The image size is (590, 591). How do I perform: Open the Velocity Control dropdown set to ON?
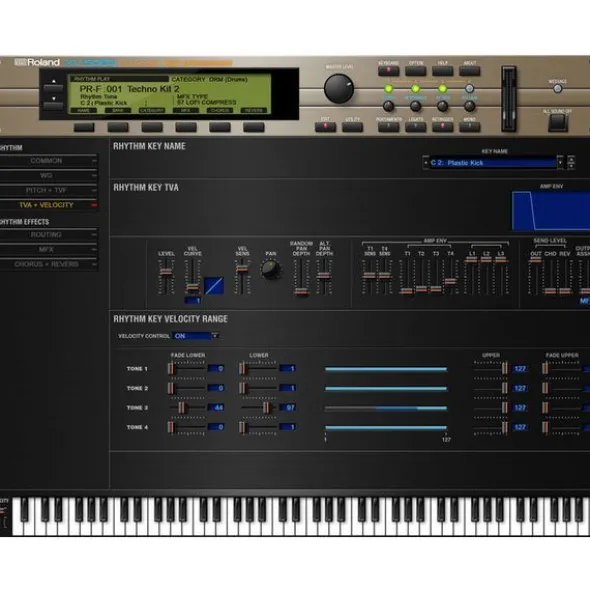point(195,336)
